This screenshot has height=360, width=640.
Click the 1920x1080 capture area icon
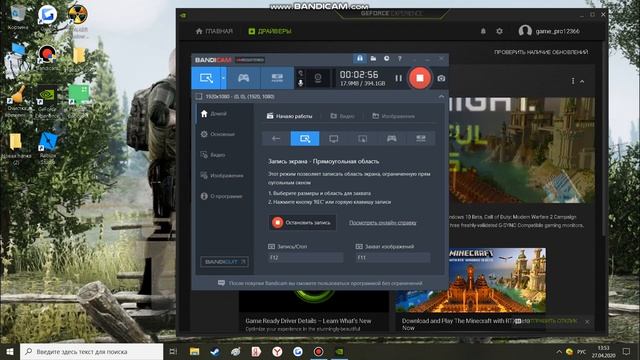[199, 97]
